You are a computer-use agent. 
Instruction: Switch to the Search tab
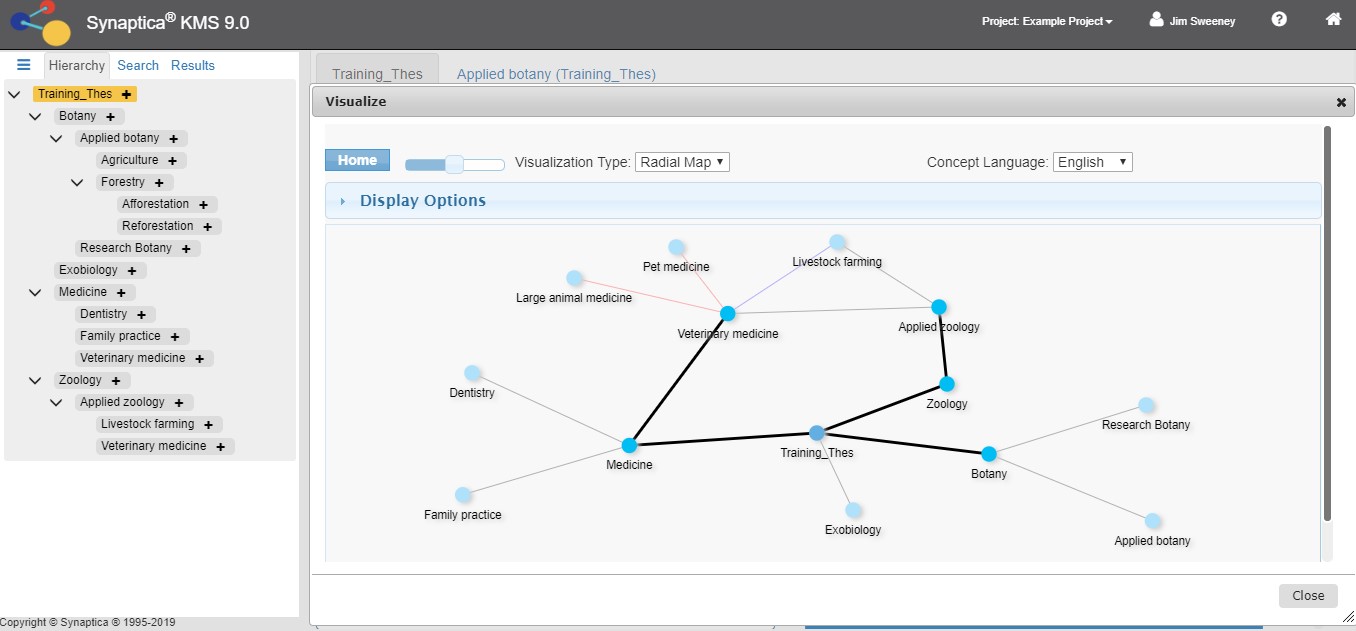pyautogui.click(x=137, y=65)
